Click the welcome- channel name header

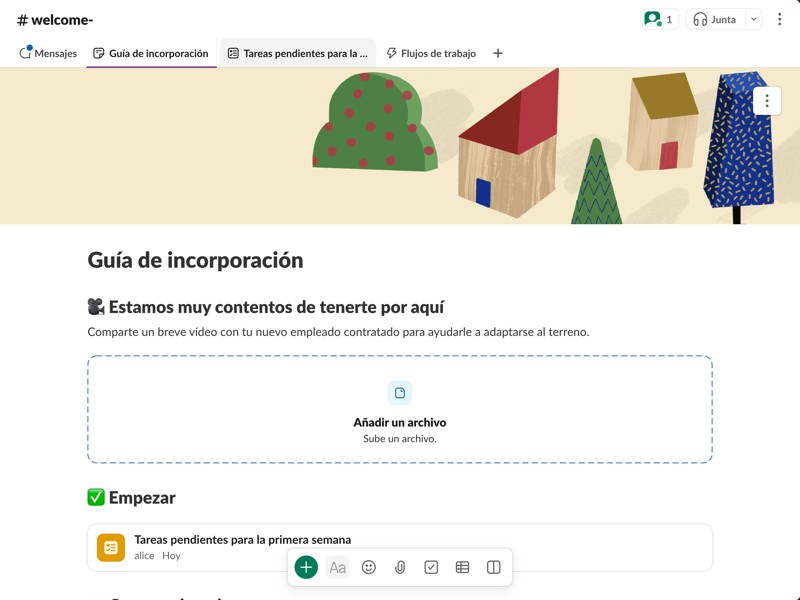point(55,20)
